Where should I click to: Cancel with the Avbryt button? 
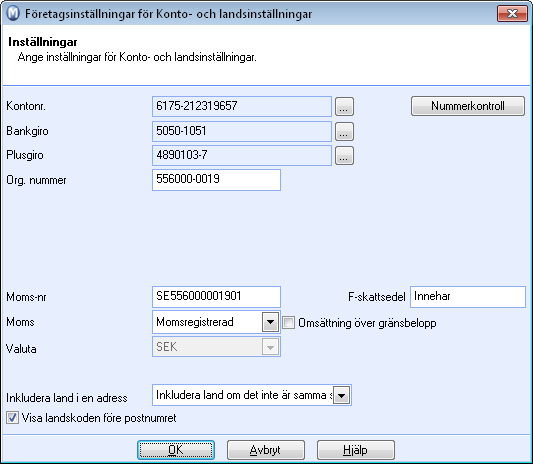266,450
